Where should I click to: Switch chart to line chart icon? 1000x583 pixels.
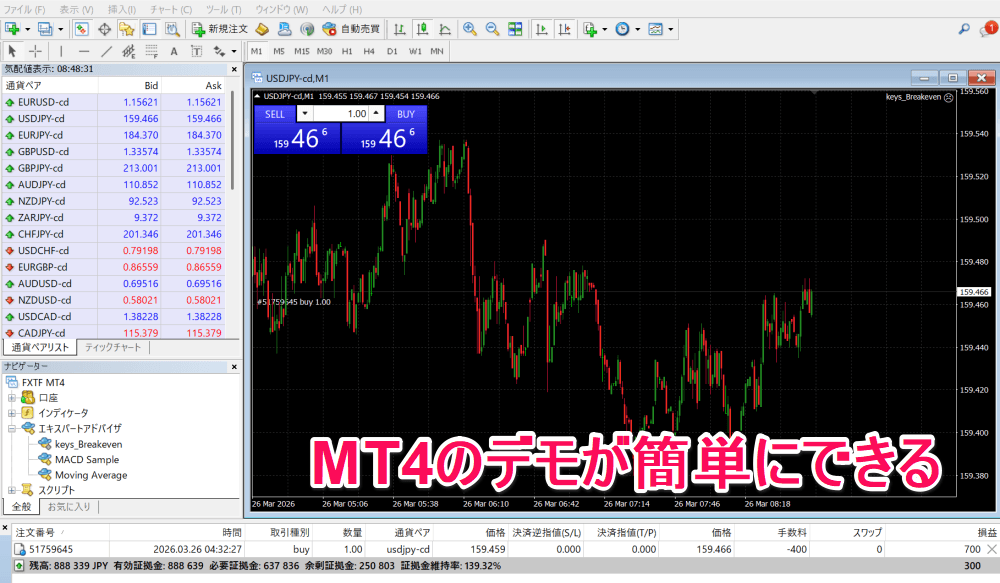445,29
